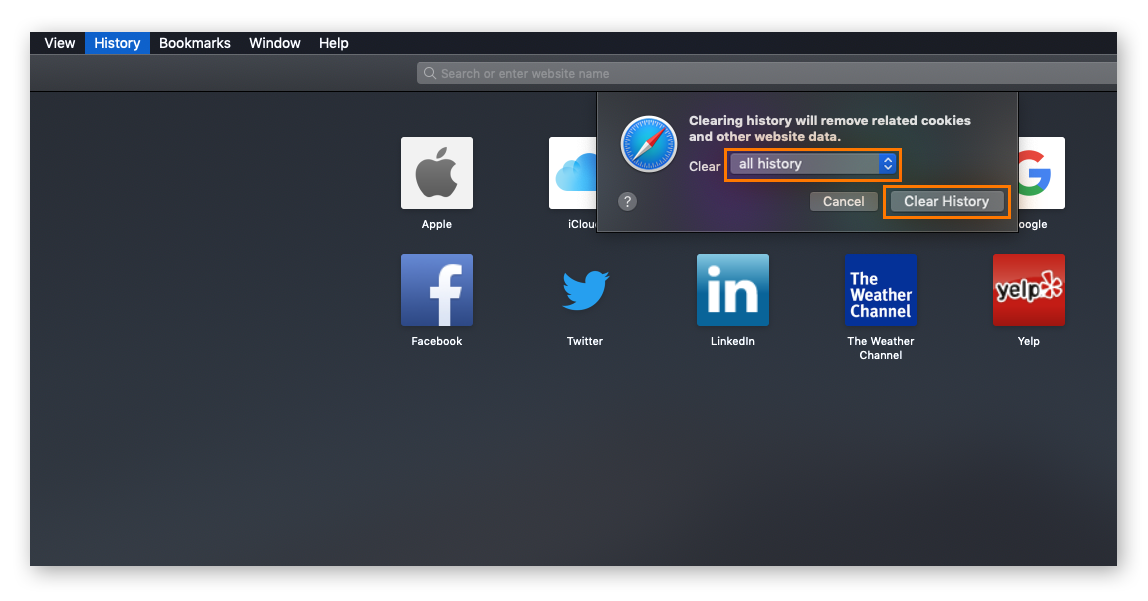Open the Window menu
The width and height of the screenshot is (1148, 601).
(x=275, y=43)
